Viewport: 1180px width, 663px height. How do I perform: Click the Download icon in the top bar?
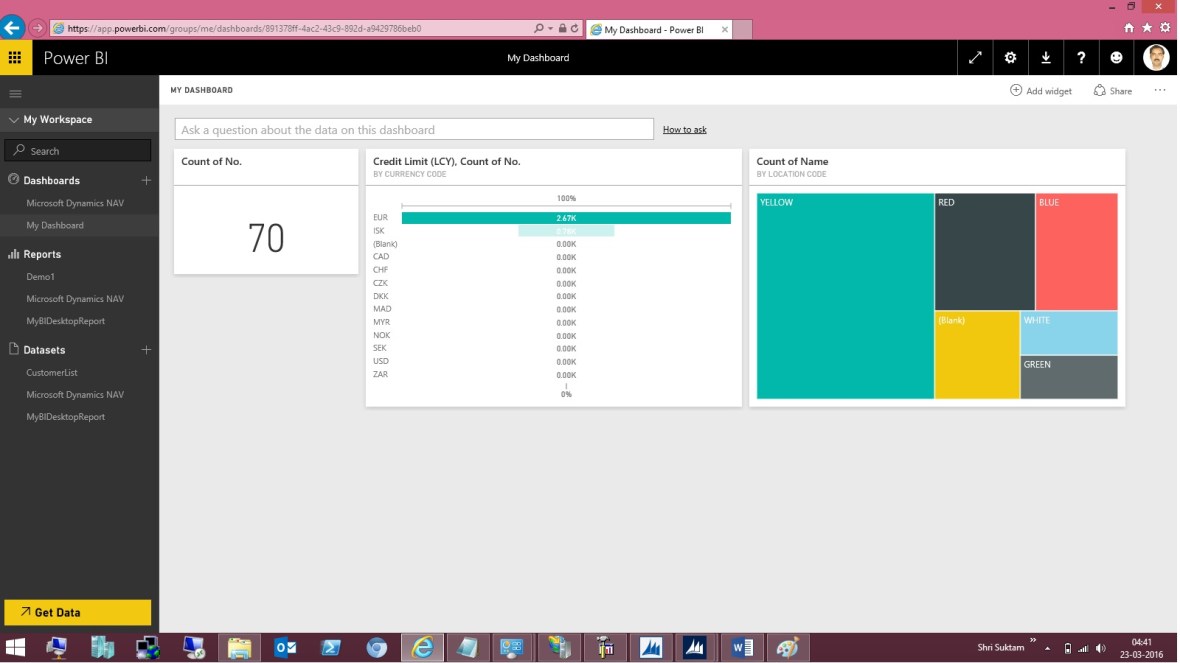click(1045, 58)
